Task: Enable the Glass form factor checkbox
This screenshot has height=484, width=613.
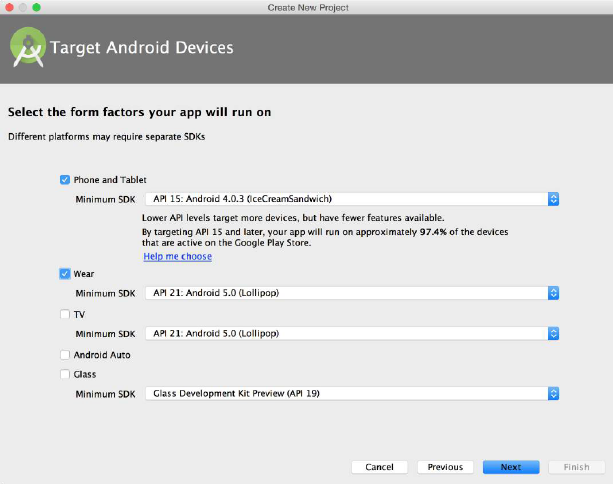Action: 65,375
